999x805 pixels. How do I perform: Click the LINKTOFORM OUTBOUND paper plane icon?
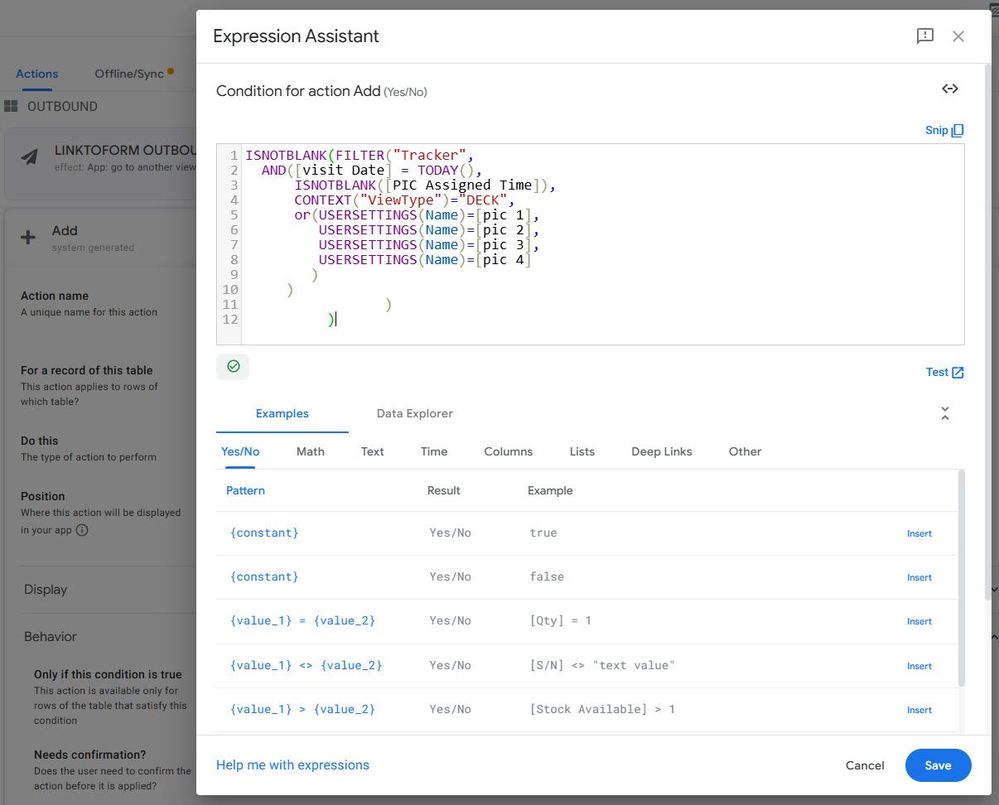(29, 157)
